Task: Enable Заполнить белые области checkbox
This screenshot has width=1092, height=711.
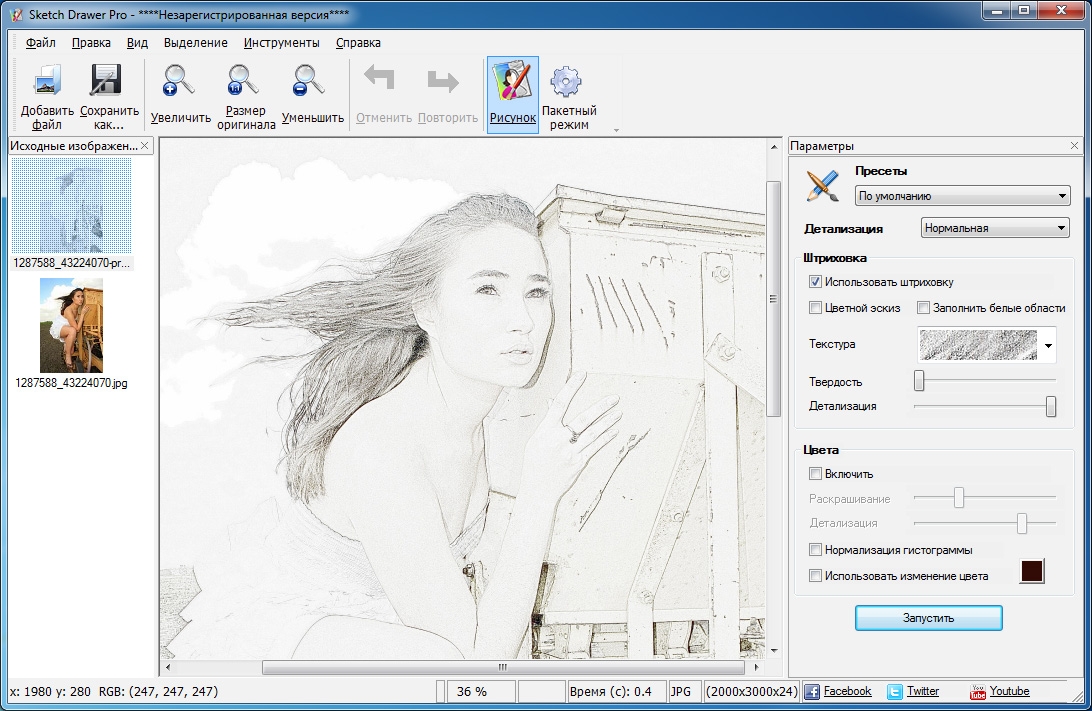Action: (x=923, y=308)
